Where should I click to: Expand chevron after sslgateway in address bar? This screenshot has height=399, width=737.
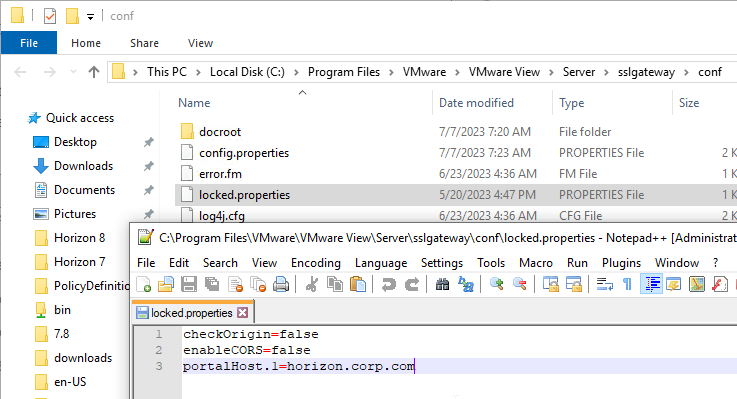pyautogui.click(x=687, y=72)
